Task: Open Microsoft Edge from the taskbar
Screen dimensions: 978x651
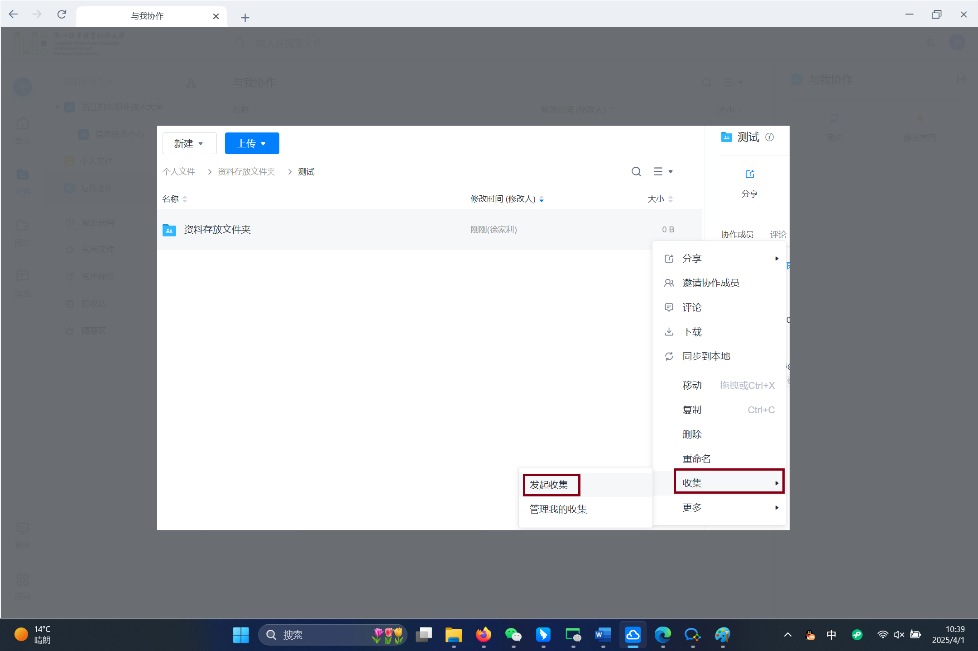Action: pos(662,634)
